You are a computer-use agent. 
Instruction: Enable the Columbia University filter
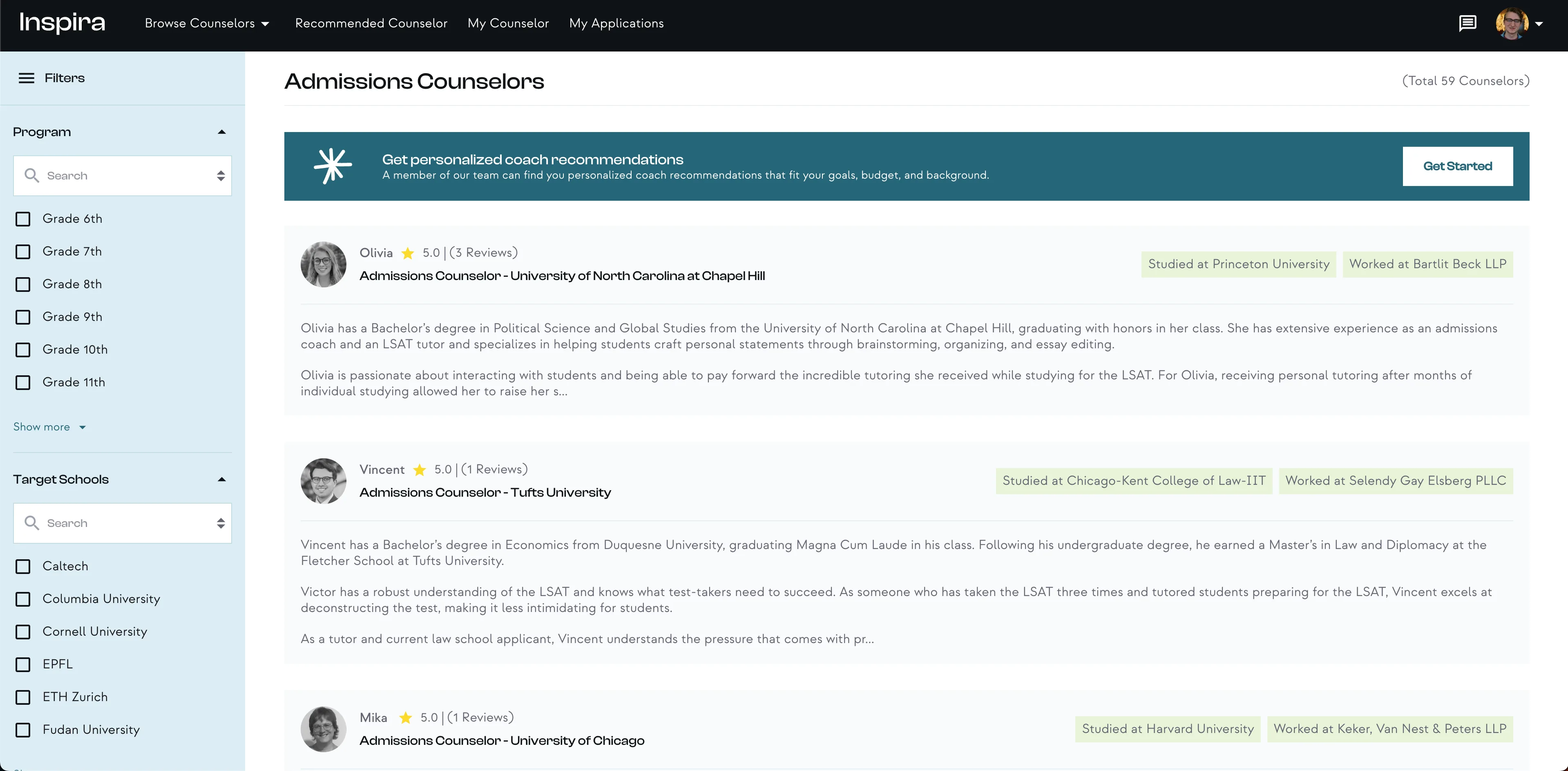[x=23, y=599]
